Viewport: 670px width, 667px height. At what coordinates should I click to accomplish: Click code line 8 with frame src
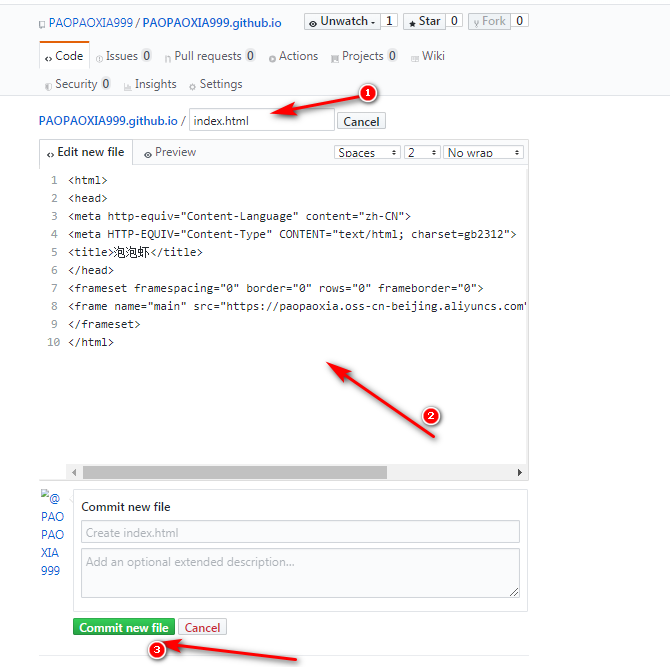(x=297, y=306)
